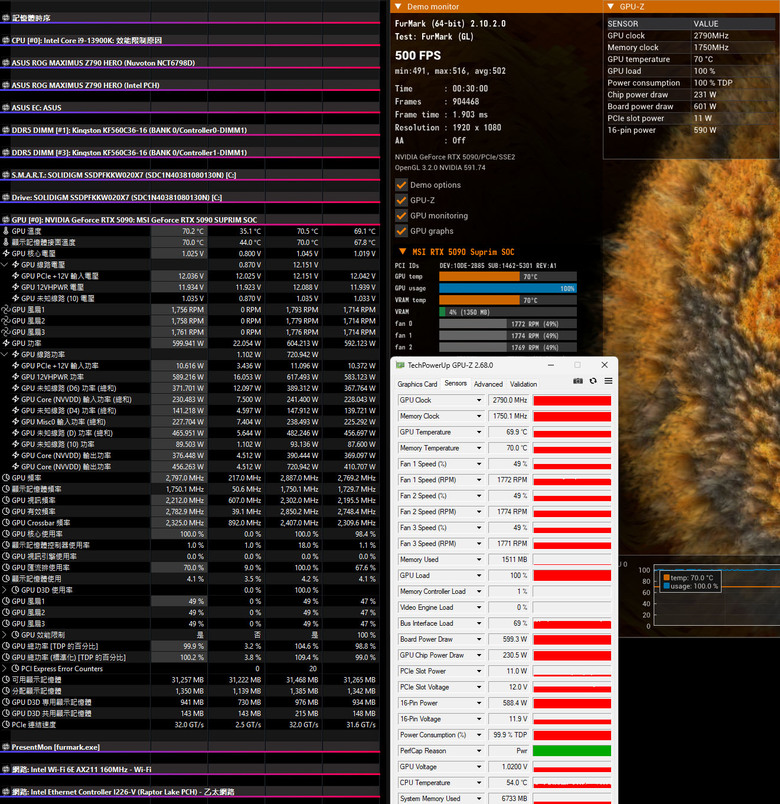Click icon beside PCIe 連結速度 row

pyautogui.click(x=6, y=725)
